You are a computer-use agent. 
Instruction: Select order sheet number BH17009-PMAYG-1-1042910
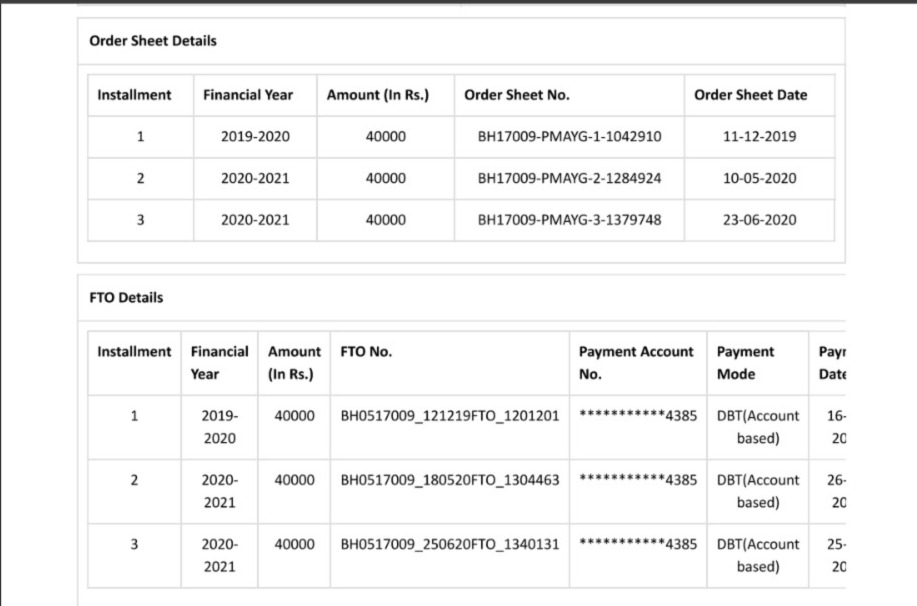coord(569,136)
